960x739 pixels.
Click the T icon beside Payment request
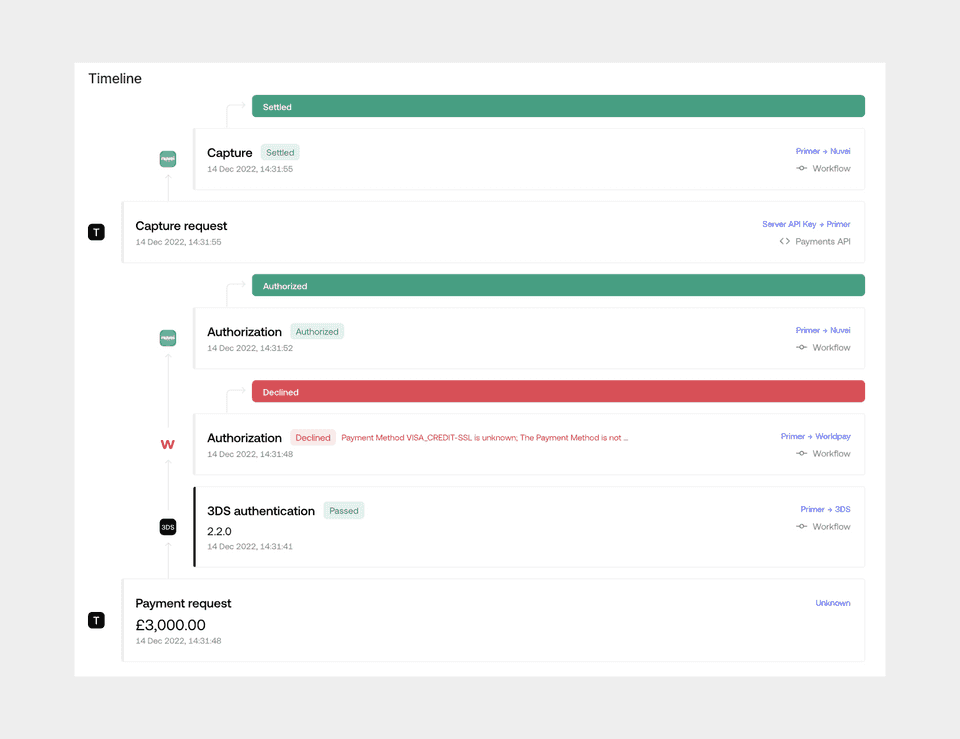(x=96, y=620)
